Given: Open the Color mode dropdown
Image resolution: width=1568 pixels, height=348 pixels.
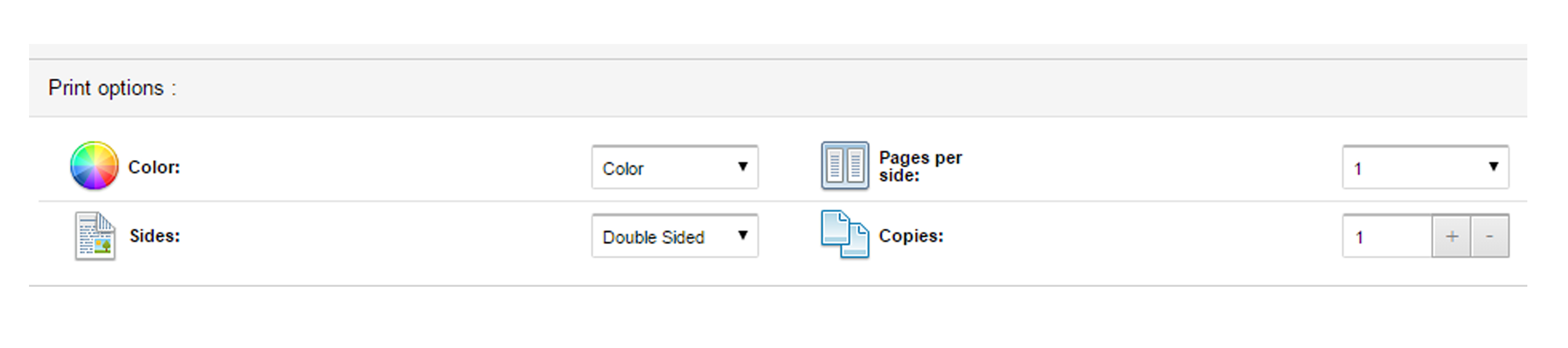Looking at the screenshot, I should (674, 167).
